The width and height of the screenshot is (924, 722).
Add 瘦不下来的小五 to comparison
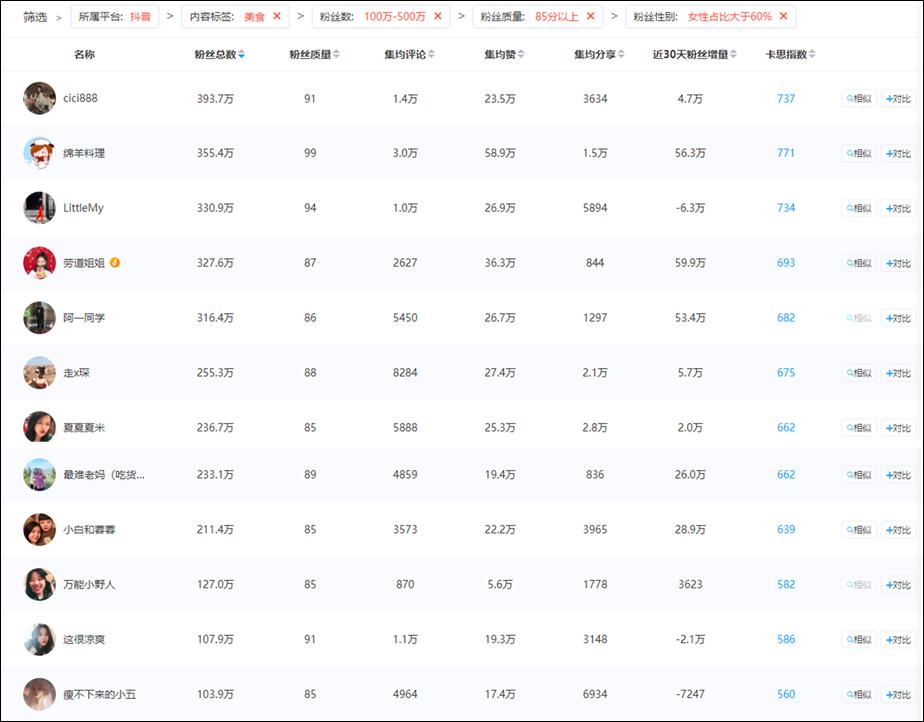pyautogui.click(x=898, y=694)
